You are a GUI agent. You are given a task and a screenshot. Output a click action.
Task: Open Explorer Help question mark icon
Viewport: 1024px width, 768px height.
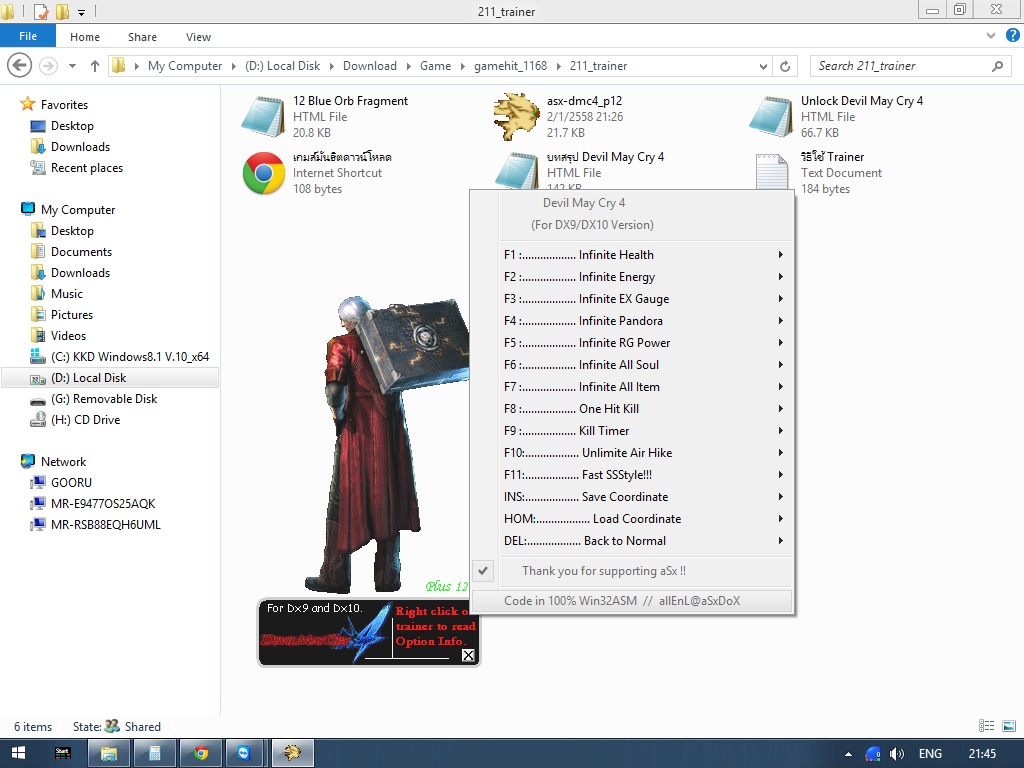point(1013,35)
